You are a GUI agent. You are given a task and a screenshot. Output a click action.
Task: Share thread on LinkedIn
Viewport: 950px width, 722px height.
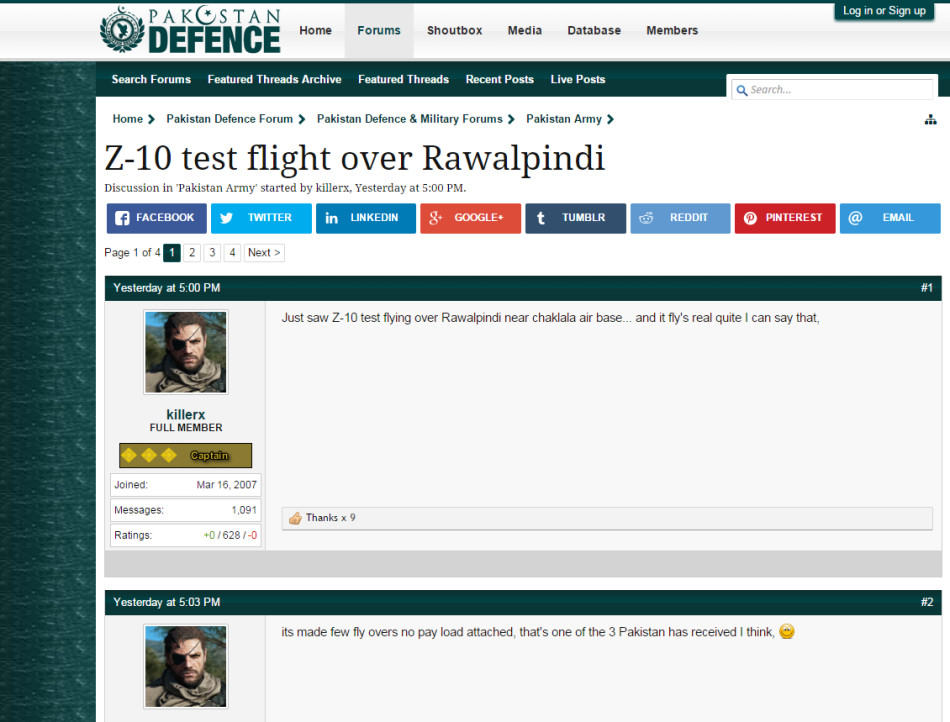tap(365, 218)
